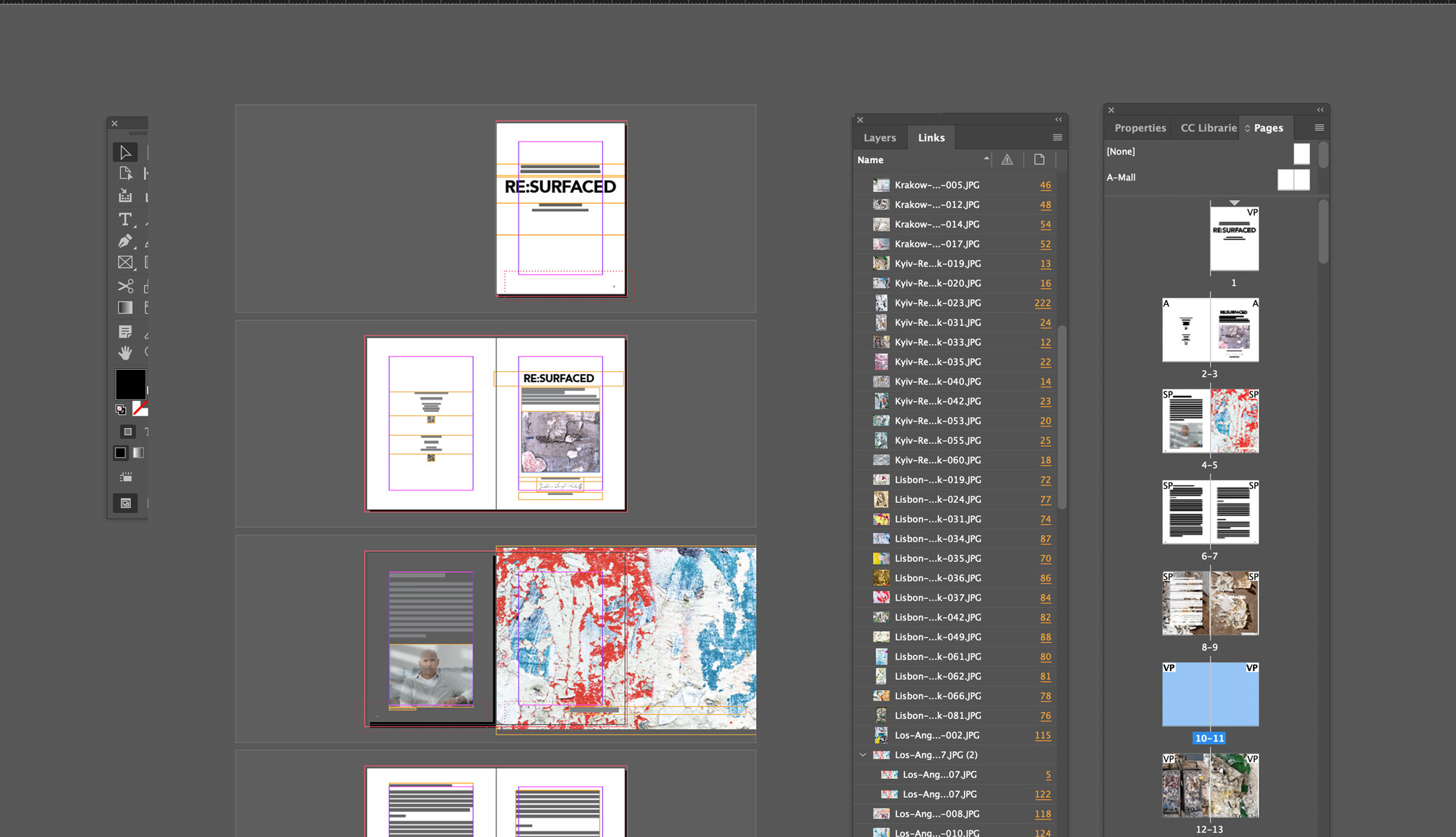Image resolution: width=1456 pixels, height=837 pixels.
Task: Select the Type tool
Action: point(125,219)
